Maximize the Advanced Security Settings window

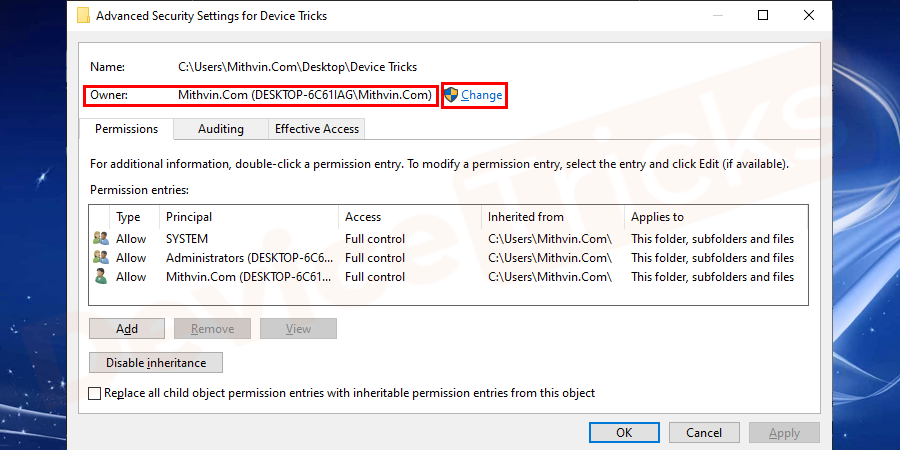[763, 15]
